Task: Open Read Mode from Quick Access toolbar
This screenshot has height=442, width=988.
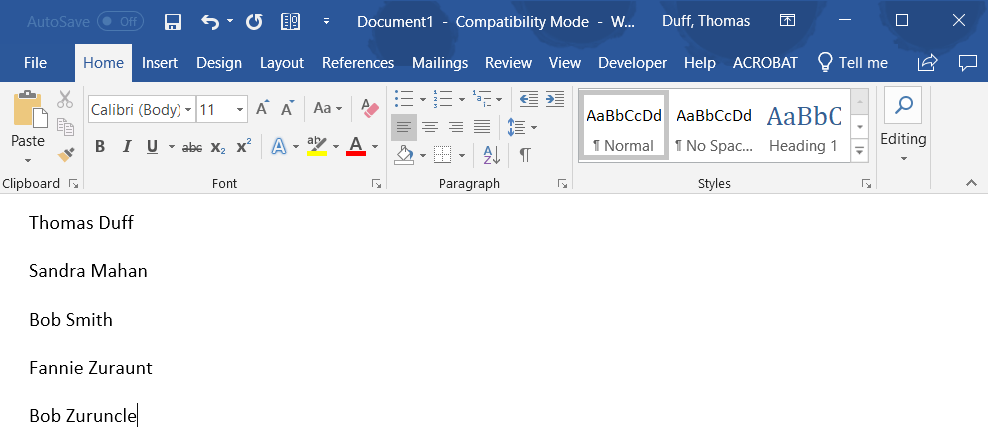Action: click(x=290, y=22)
